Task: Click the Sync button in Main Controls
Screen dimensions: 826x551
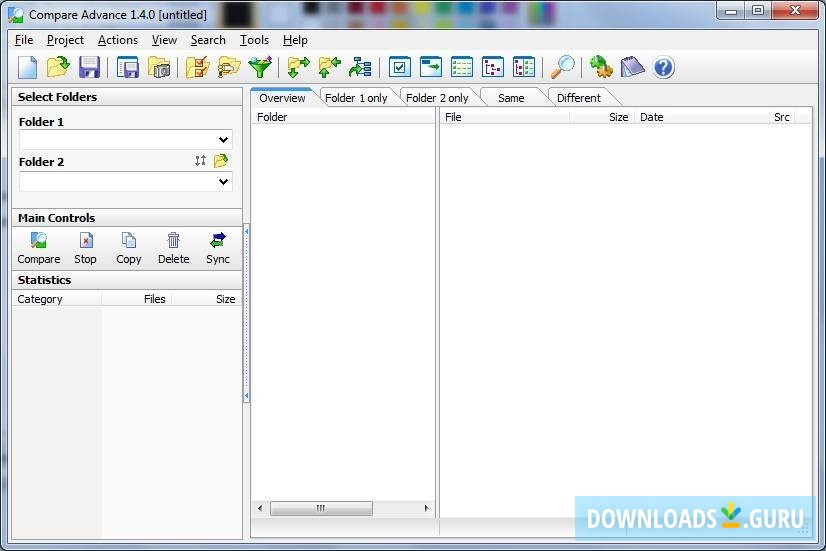Action: 218,248
